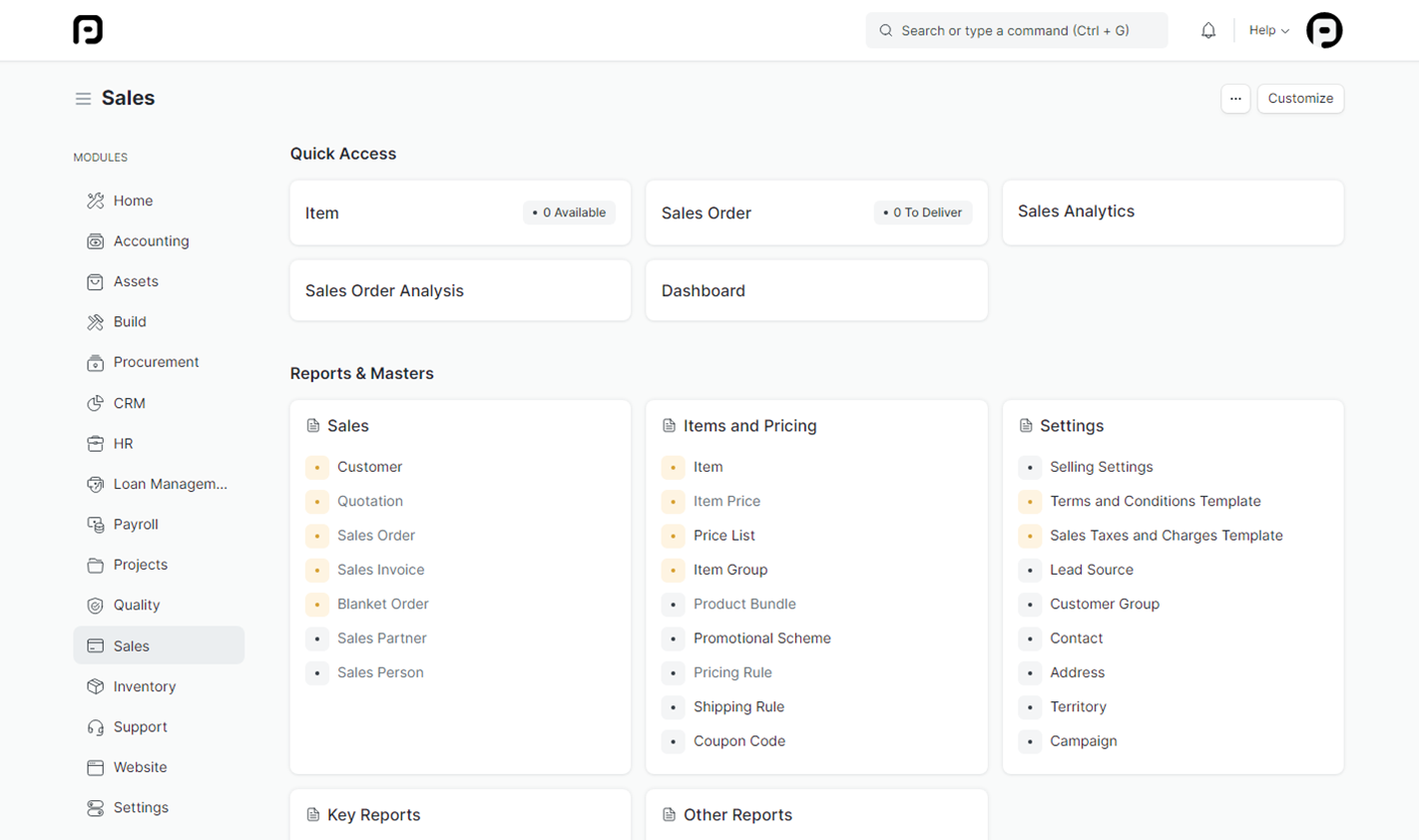
Task: Click the Quality shield icon
Action: coord(95,606)
